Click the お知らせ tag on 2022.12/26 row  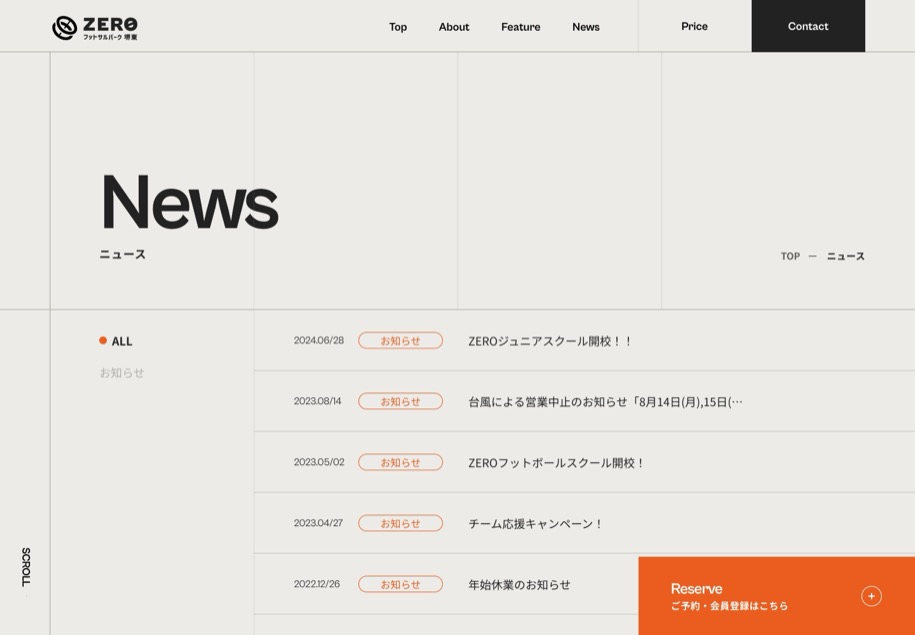click(400, 584)
